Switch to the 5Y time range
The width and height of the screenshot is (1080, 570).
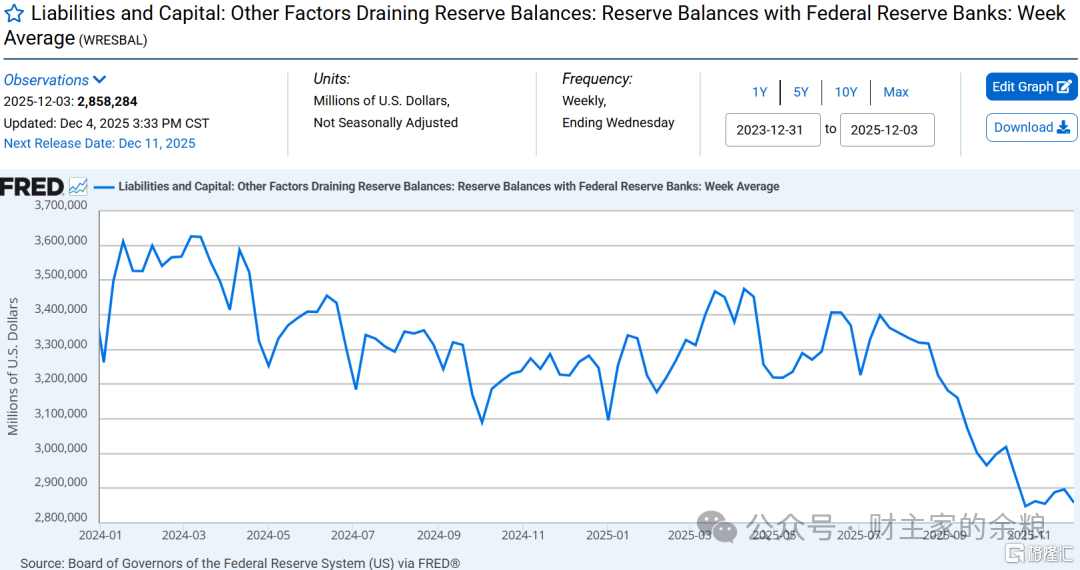point(801,92)
